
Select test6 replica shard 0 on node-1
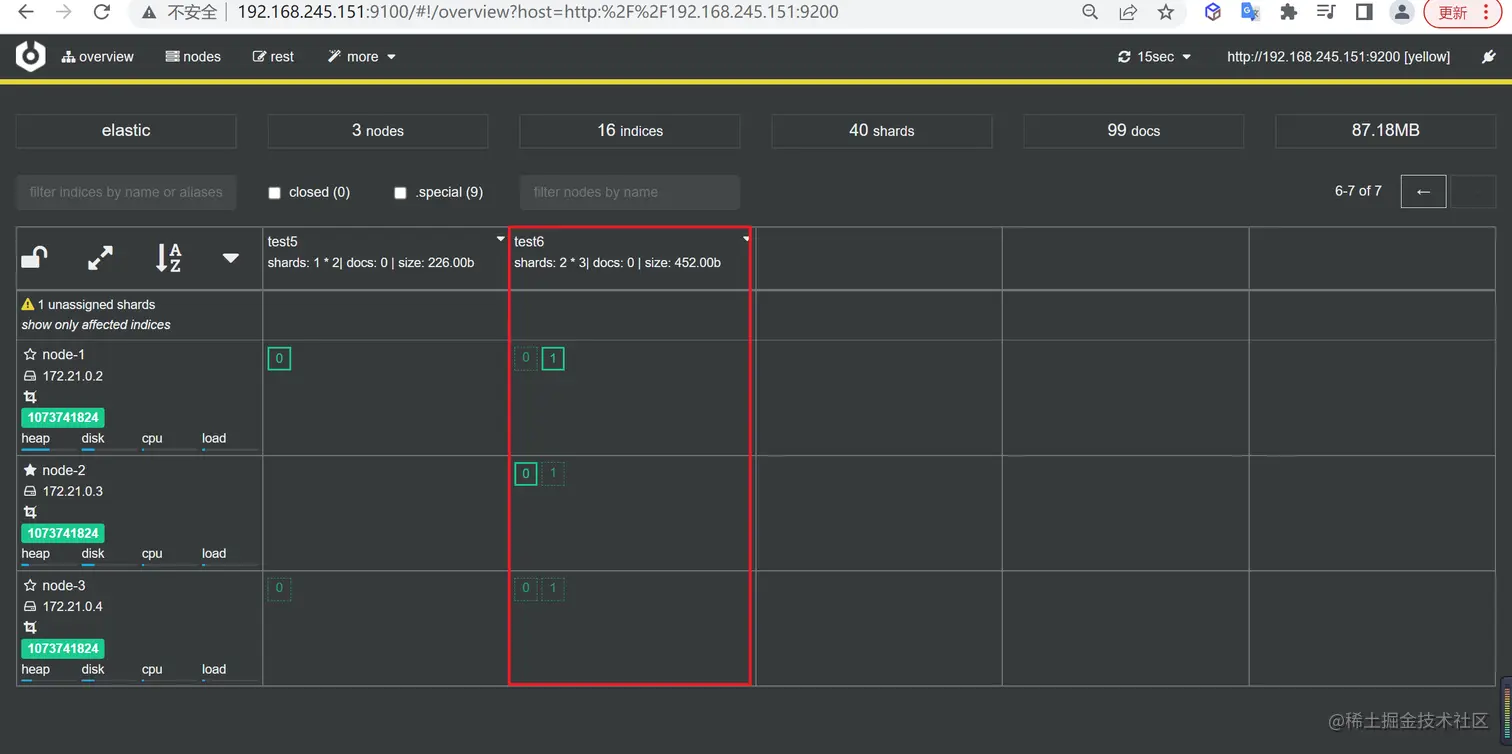(x=526, y=358)
